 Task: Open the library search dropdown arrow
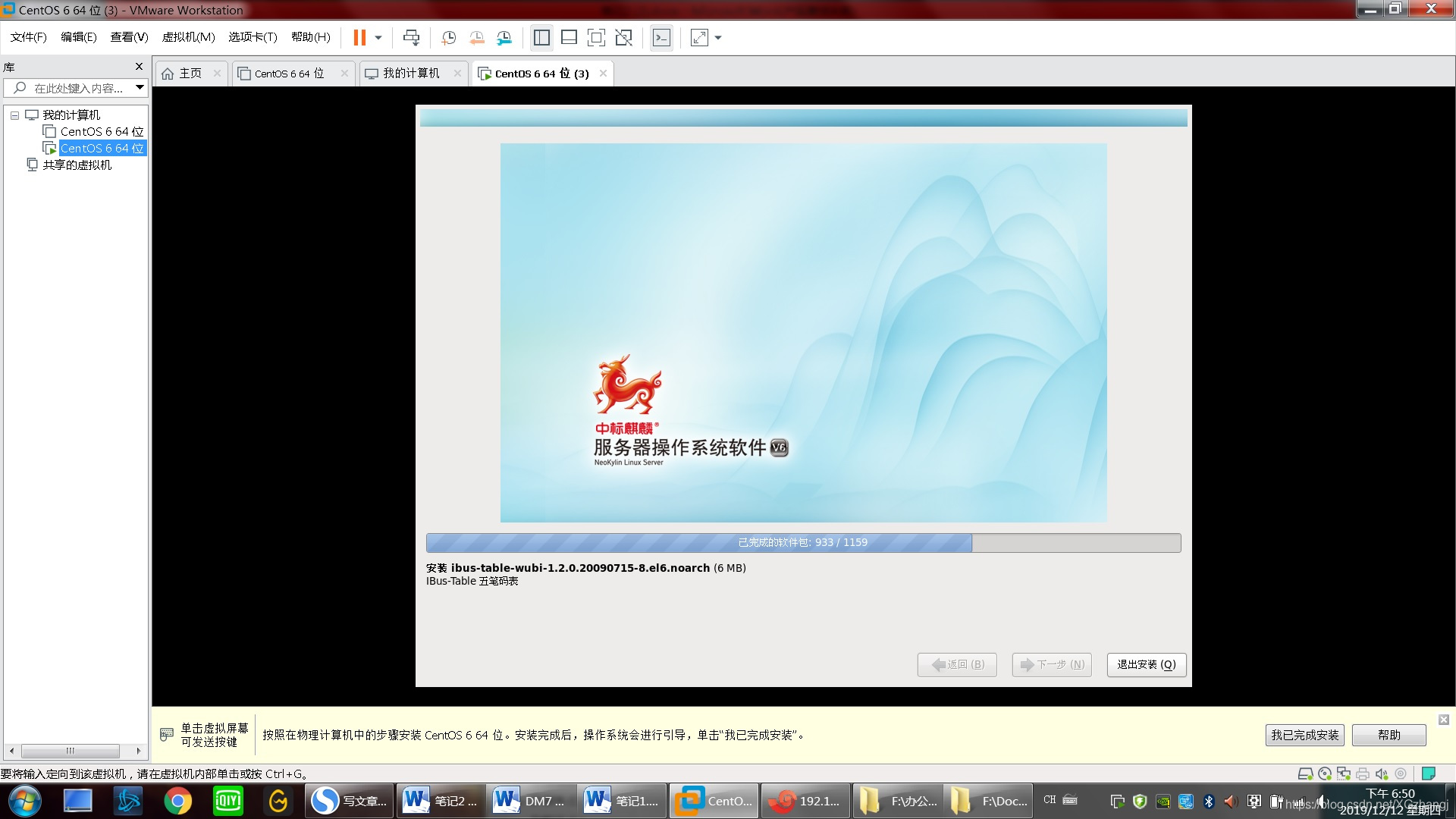[x=140, y=88]
